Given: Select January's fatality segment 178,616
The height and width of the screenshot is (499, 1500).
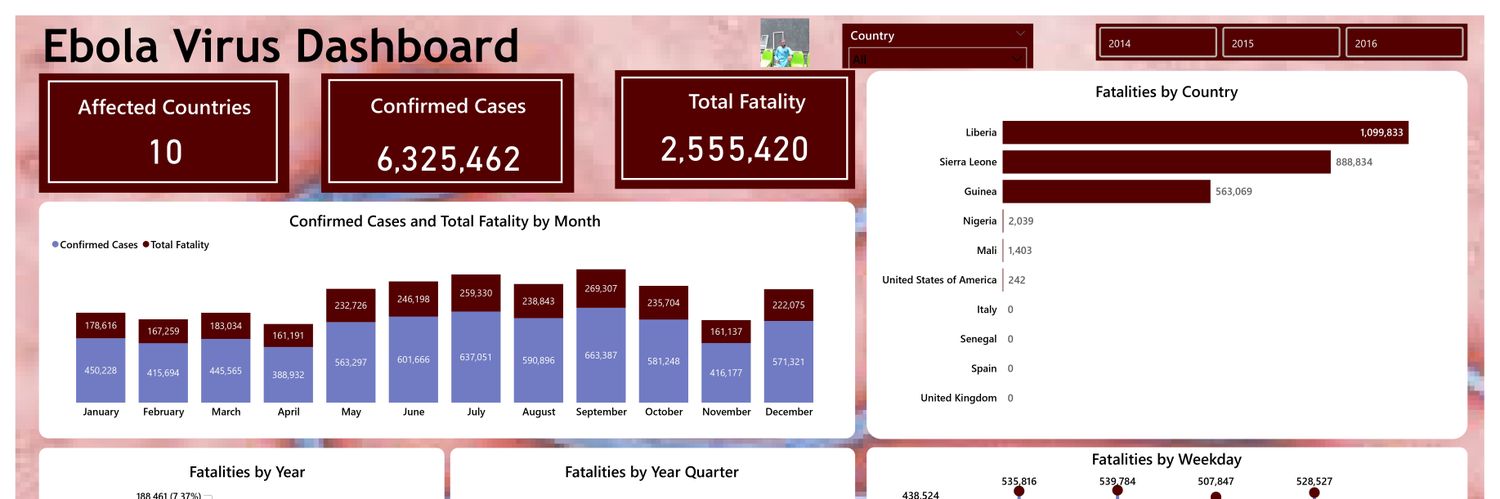Looking at the screenshot, I should pyautogui.click(x=101, y=325).
